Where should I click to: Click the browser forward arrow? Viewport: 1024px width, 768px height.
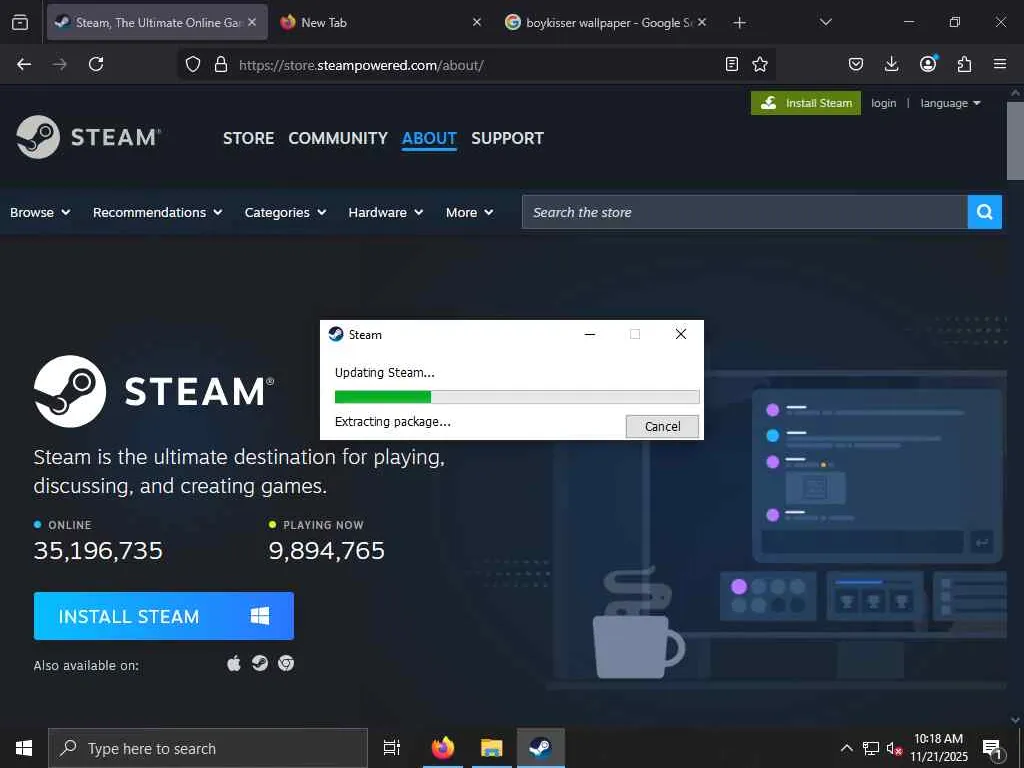point(59,64)
